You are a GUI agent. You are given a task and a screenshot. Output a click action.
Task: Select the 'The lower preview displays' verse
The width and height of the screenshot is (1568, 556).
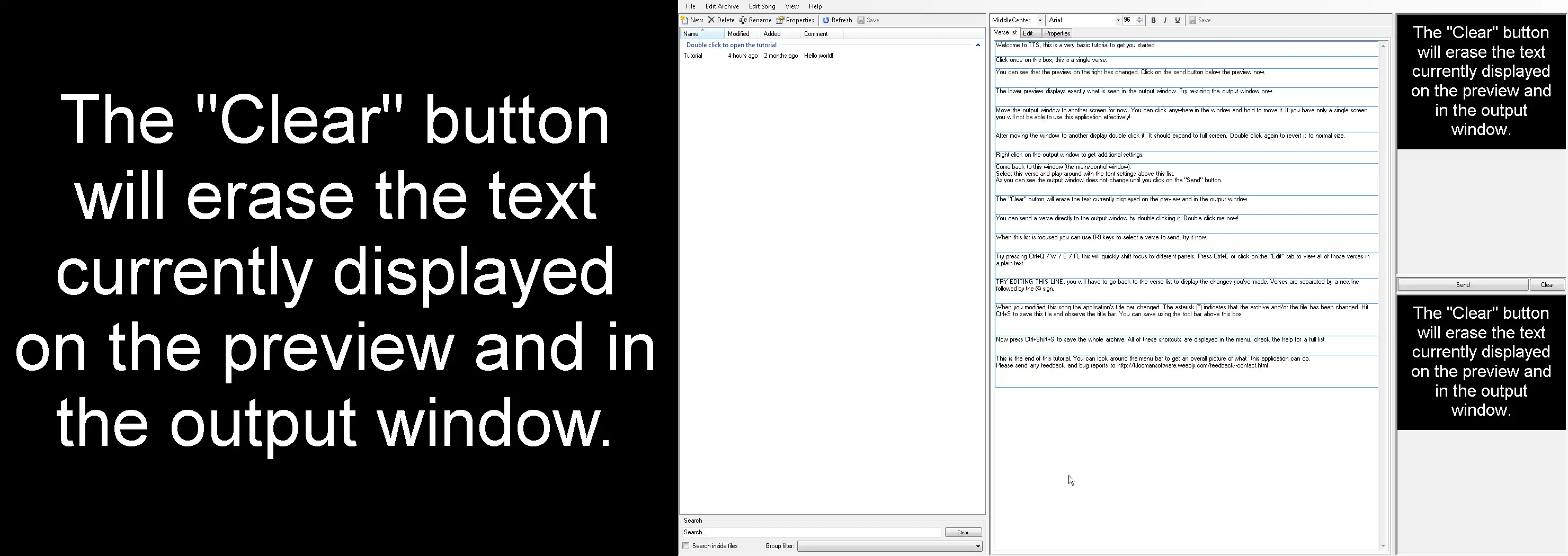(x=1187, y=97)
